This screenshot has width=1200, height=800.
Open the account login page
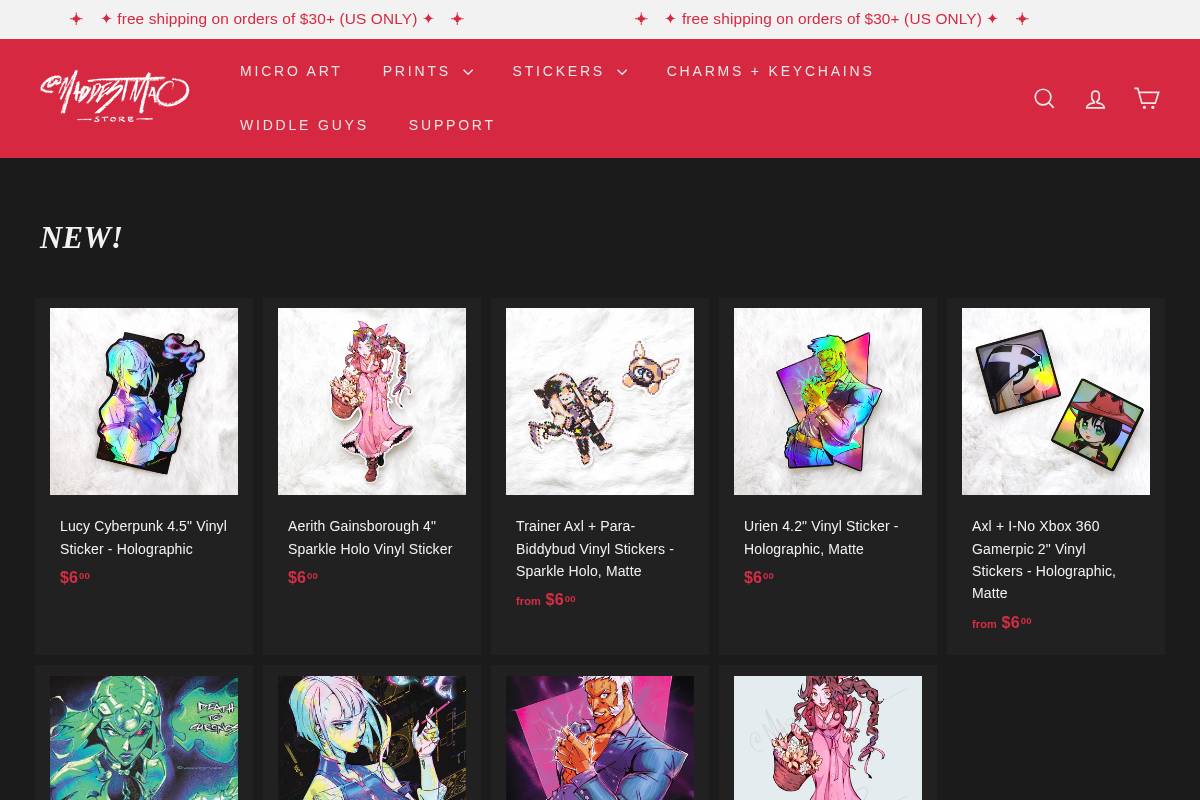tap(1095, 98)
